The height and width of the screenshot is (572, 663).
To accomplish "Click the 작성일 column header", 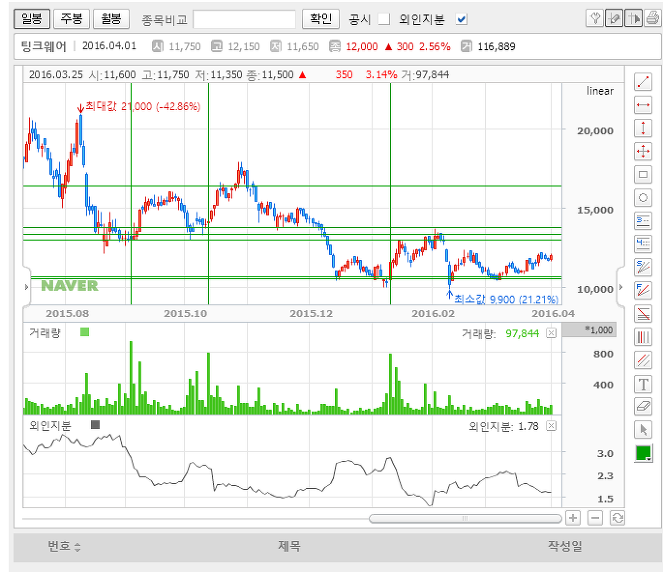I will pos(565,546).
